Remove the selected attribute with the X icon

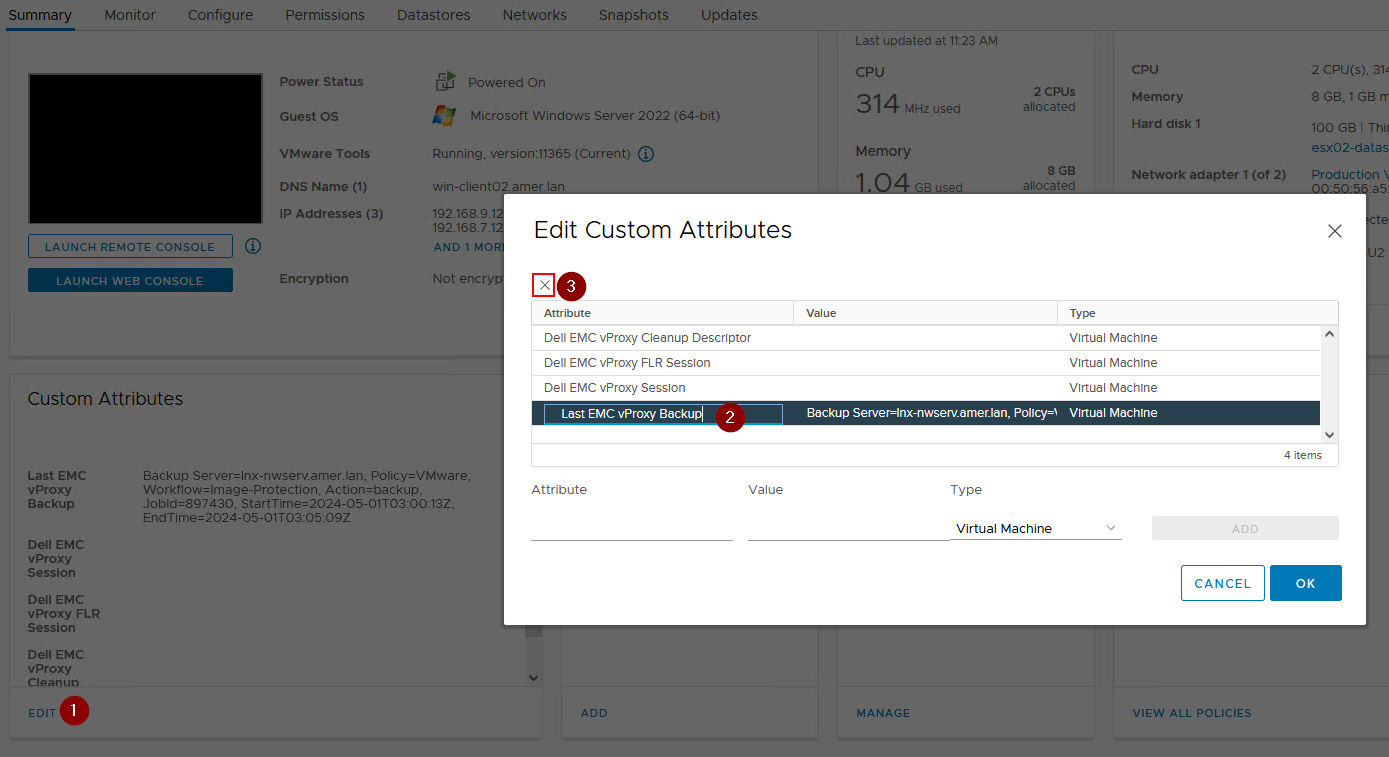543,285
